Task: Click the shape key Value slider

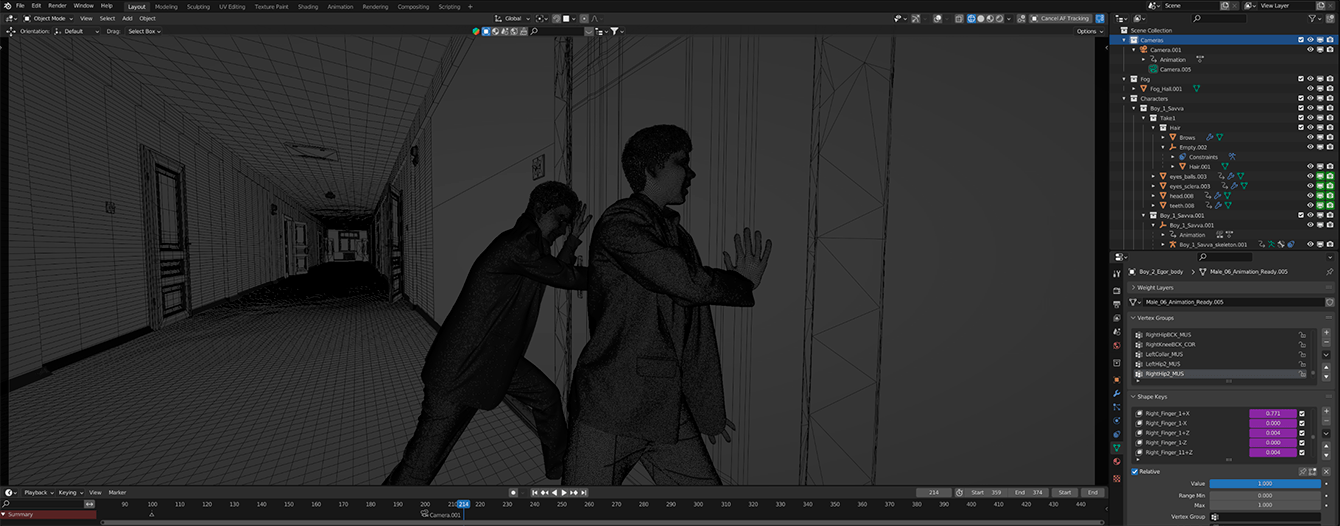Action: [x=1265, y=483]
